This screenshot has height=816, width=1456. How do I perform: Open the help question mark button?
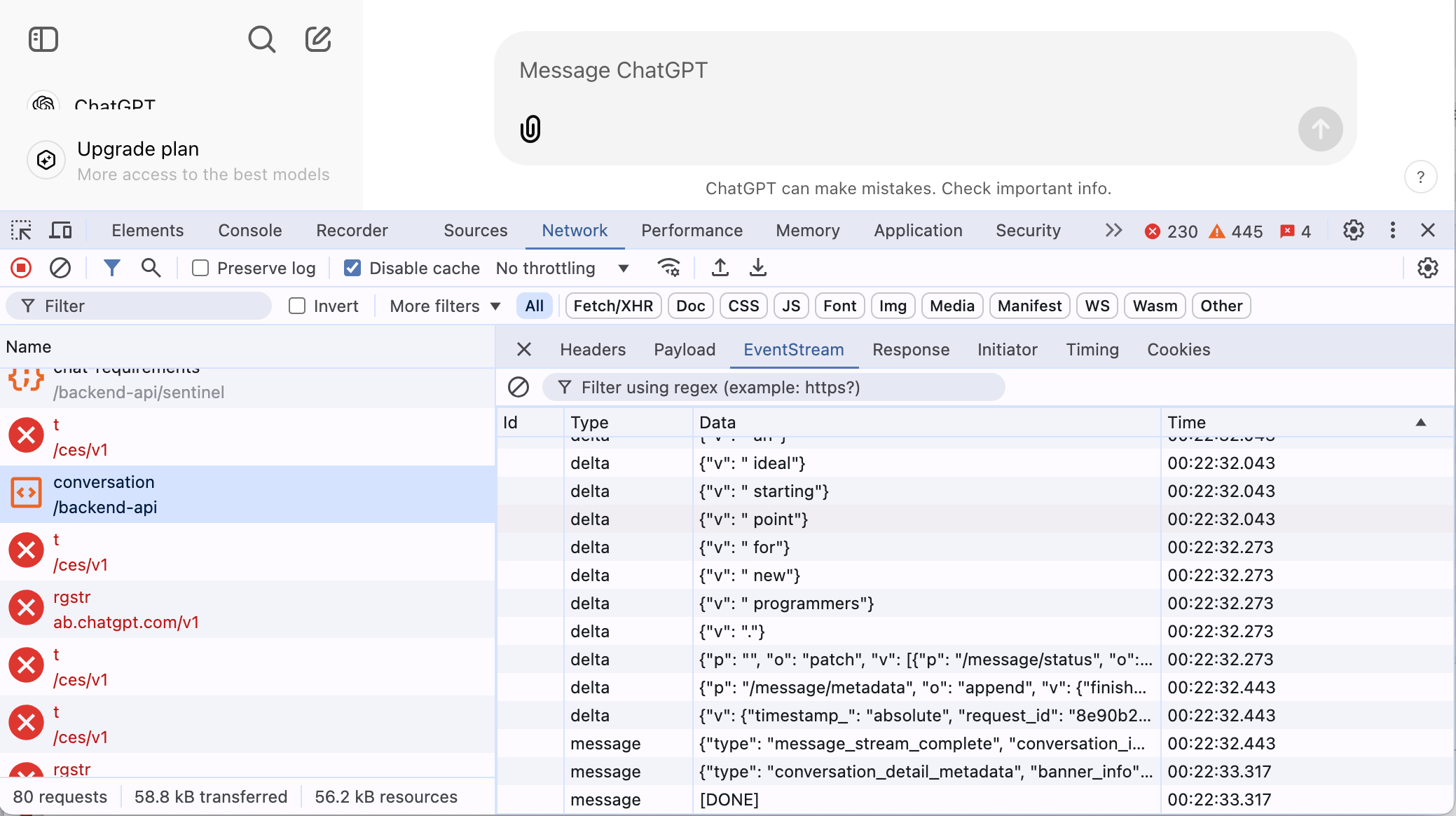click(x=1420, y=177)
